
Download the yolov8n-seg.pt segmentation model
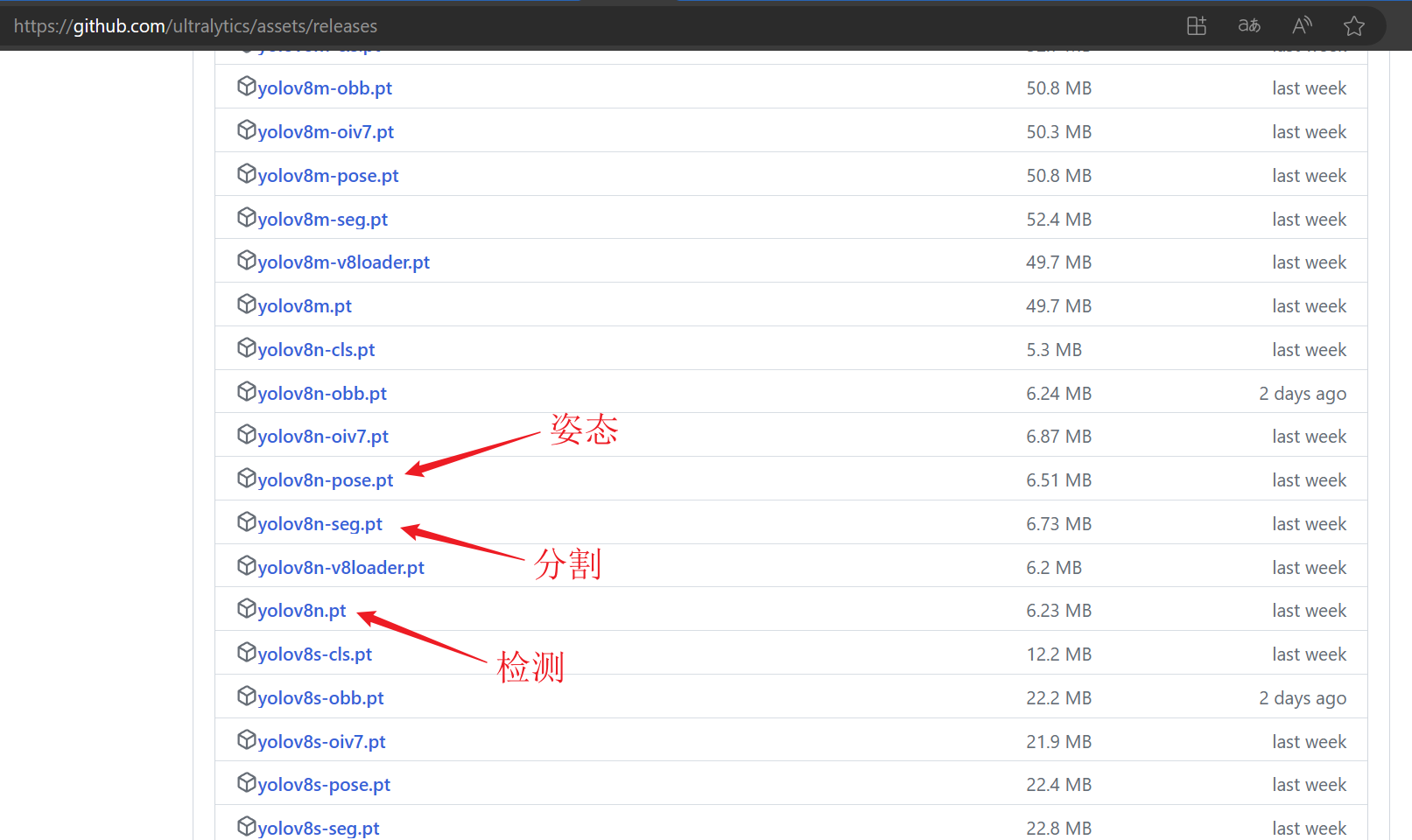pos(320,524)
